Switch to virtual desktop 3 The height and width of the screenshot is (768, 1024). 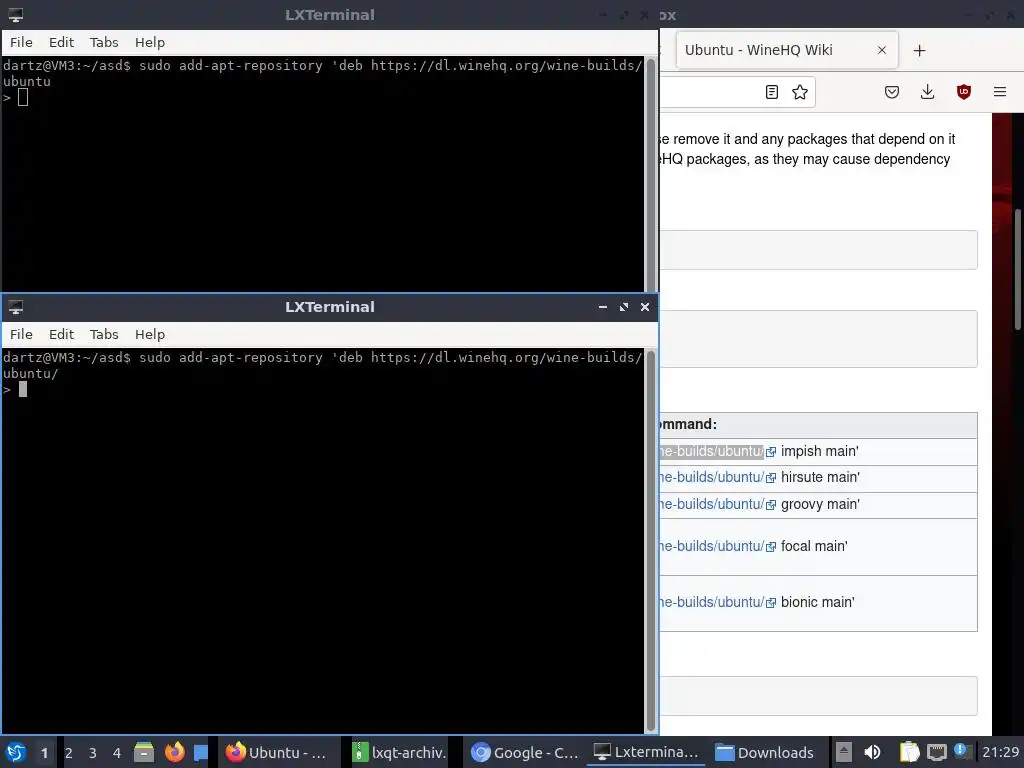click(x=93, y=753)
